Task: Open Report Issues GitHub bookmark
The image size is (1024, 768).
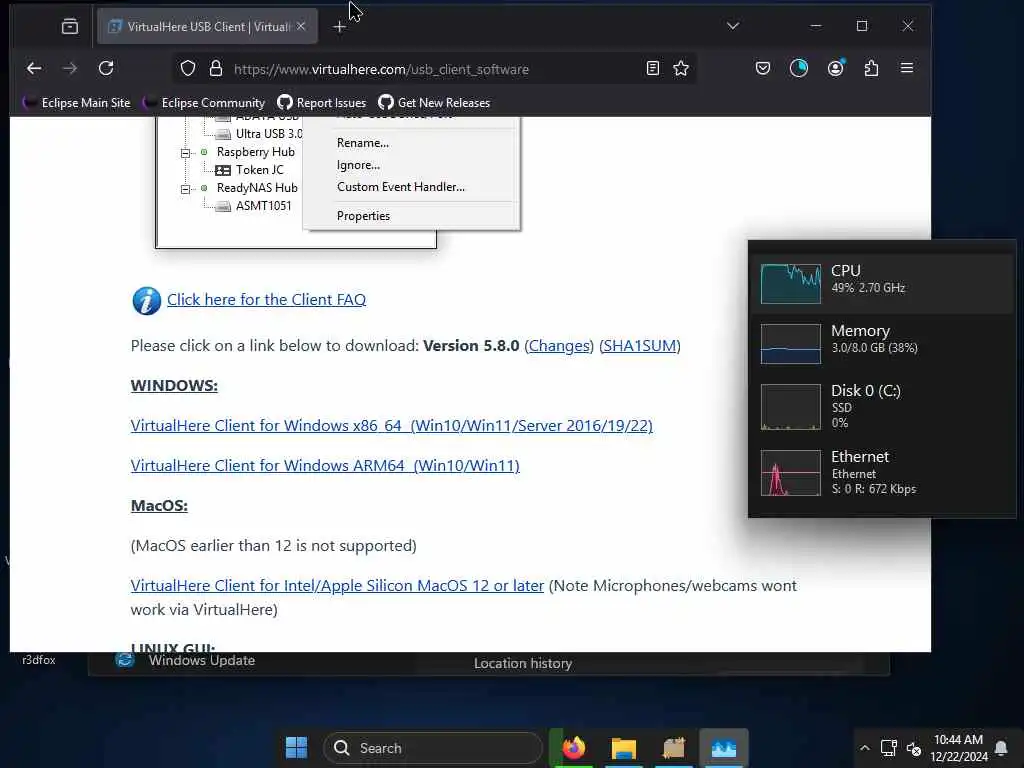Action: pos(321,103)
